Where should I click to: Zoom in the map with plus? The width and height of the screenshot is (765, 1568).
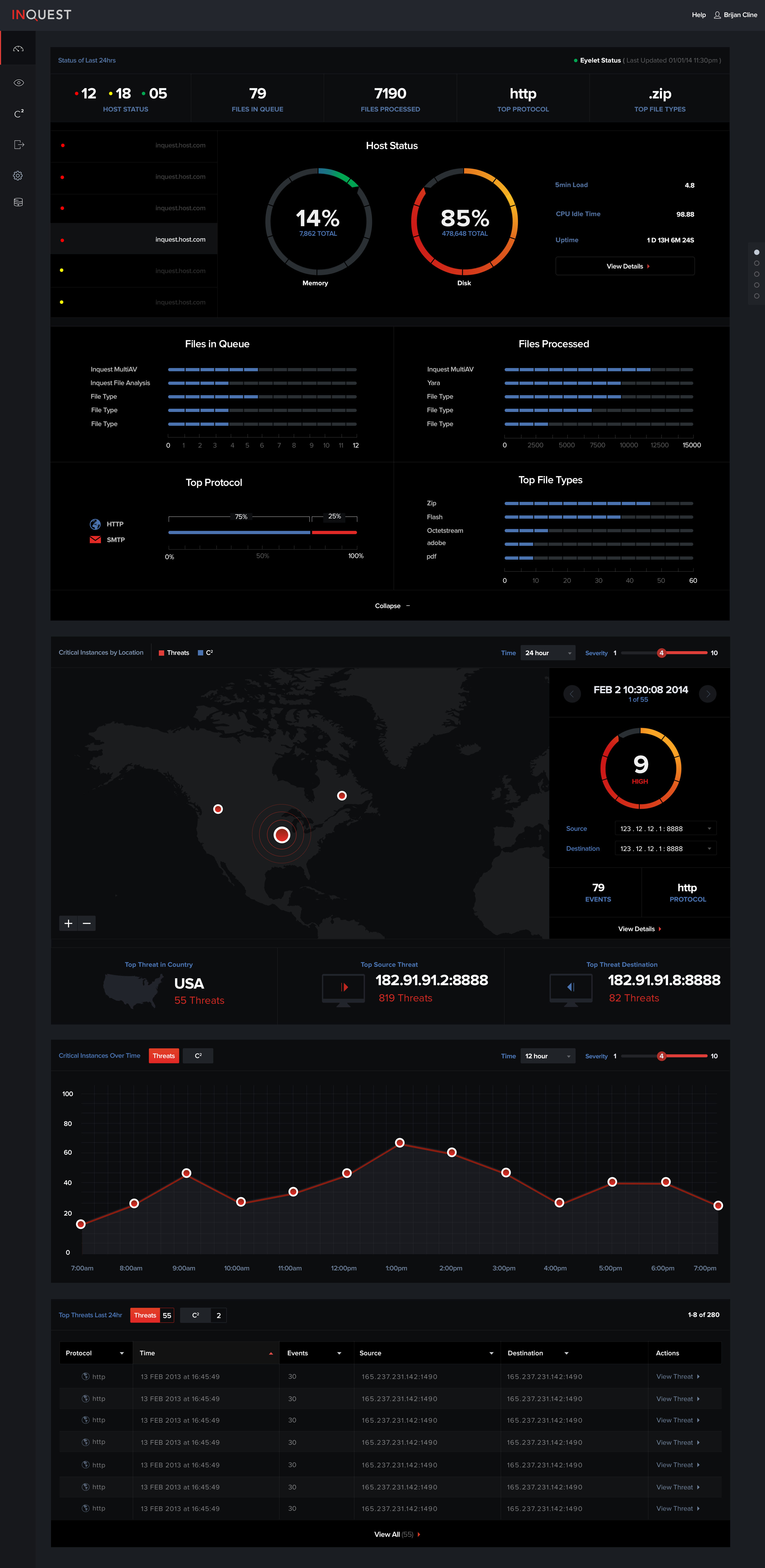[69, 923]
